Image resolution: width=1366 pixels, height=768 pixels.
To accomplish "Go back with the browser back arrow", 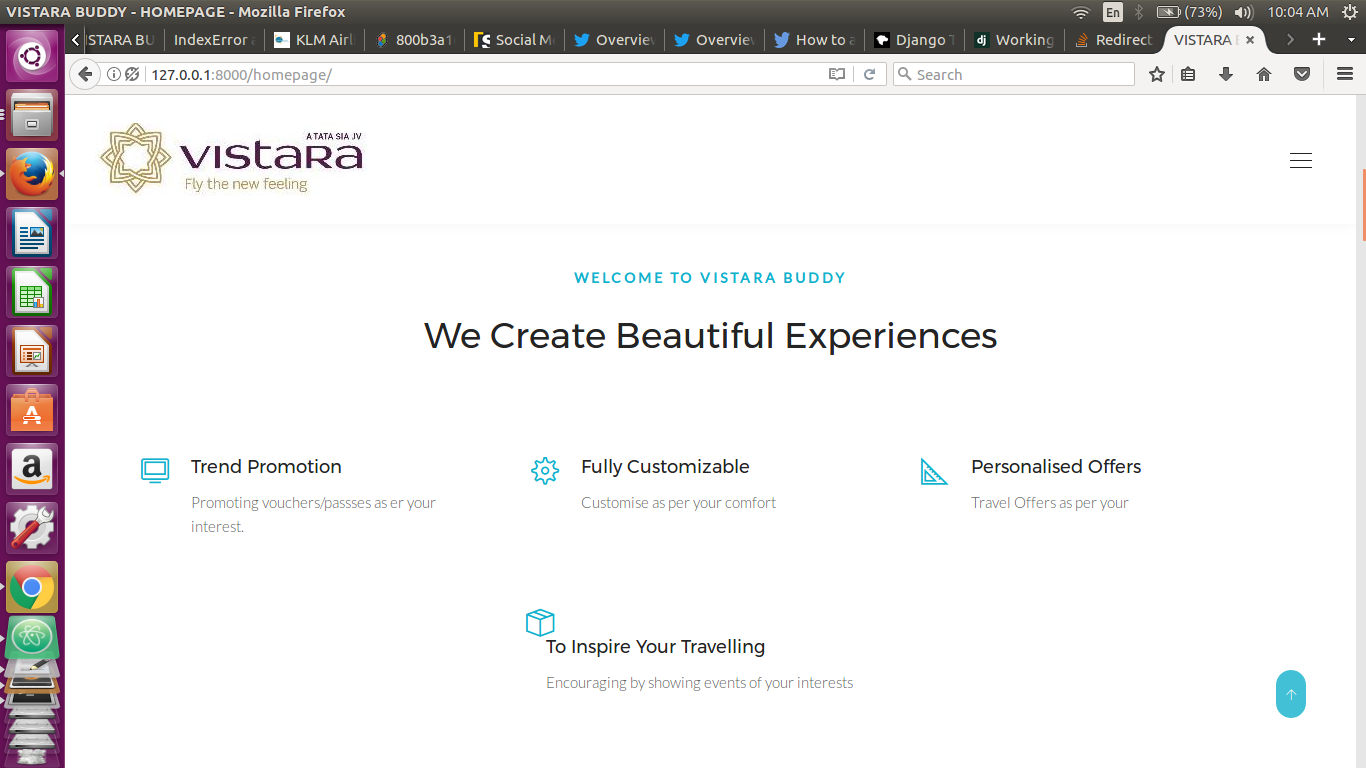I will click(85, 74).
